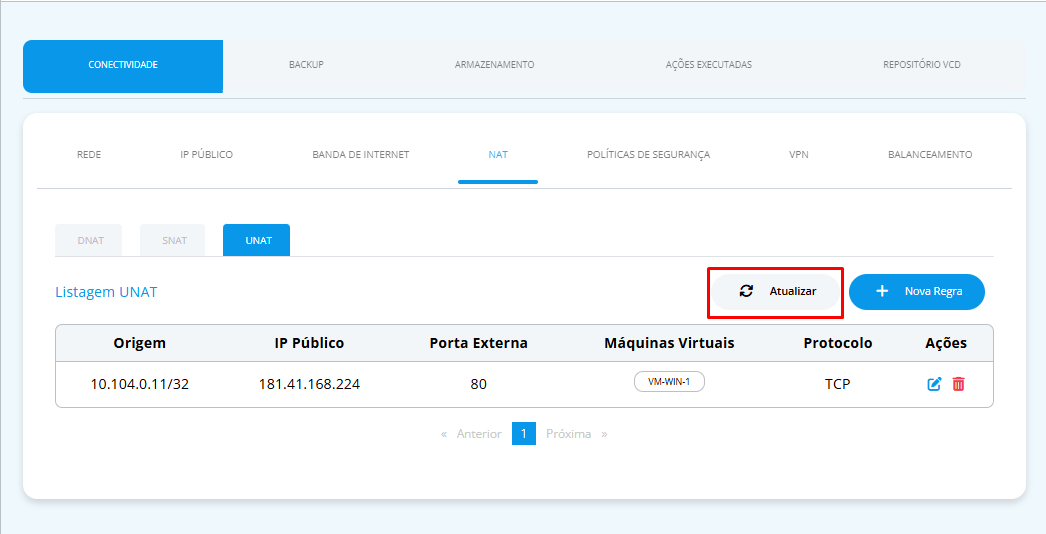Delete the VM-WIN-1 UNAT rule
The image size is (1046, 534).
tap(958, 384)
